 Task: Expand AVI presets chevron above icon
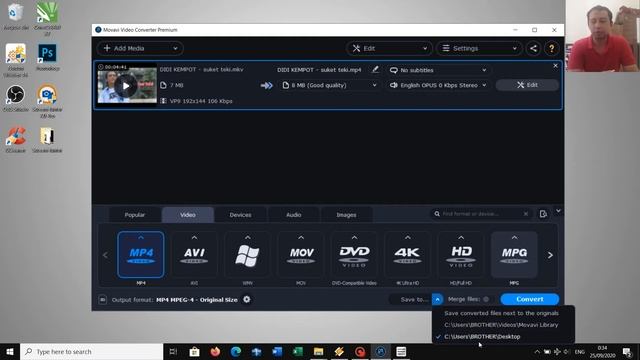(x=194, y=237)
